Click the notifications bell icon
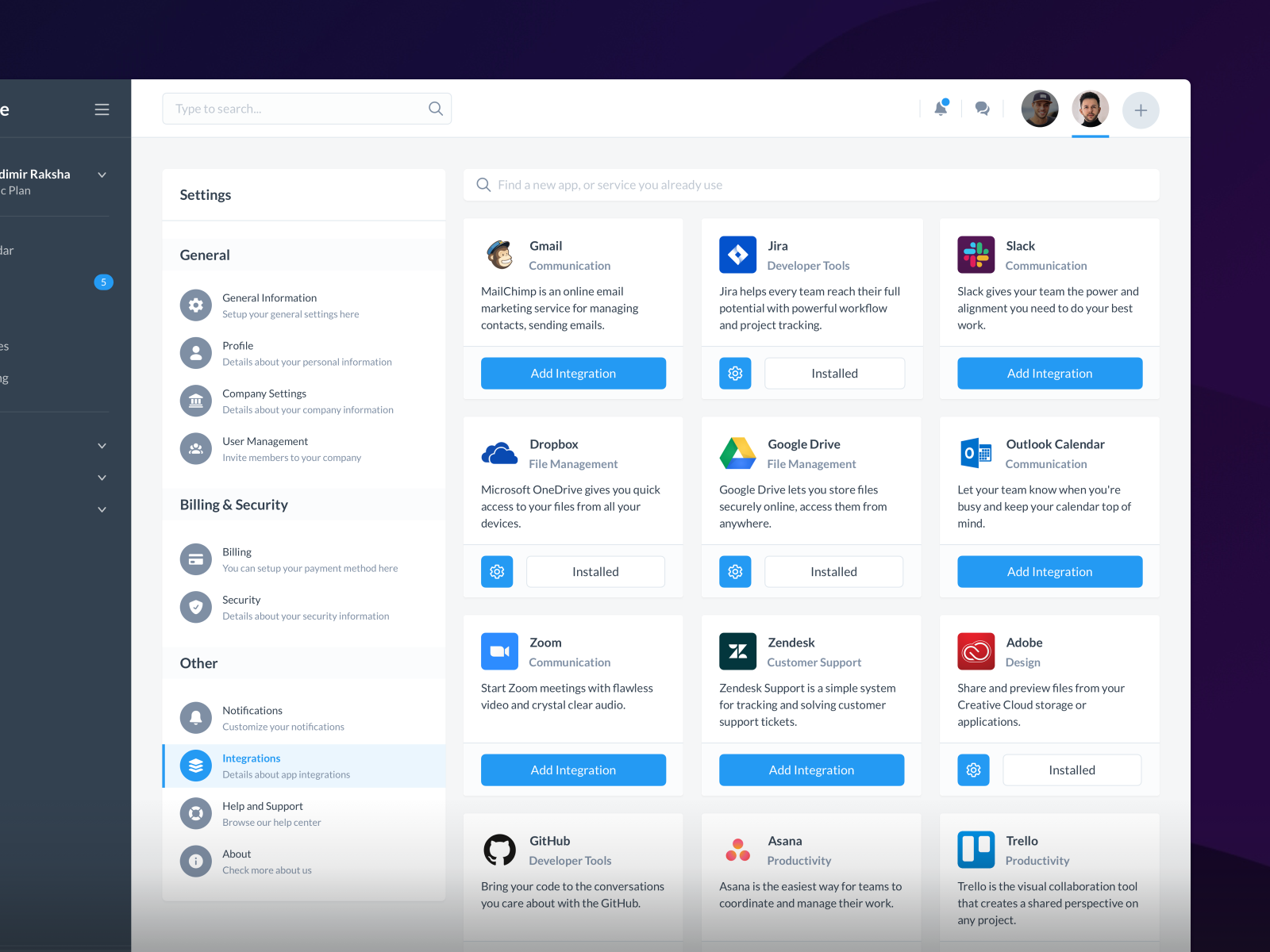 [941, 109]
